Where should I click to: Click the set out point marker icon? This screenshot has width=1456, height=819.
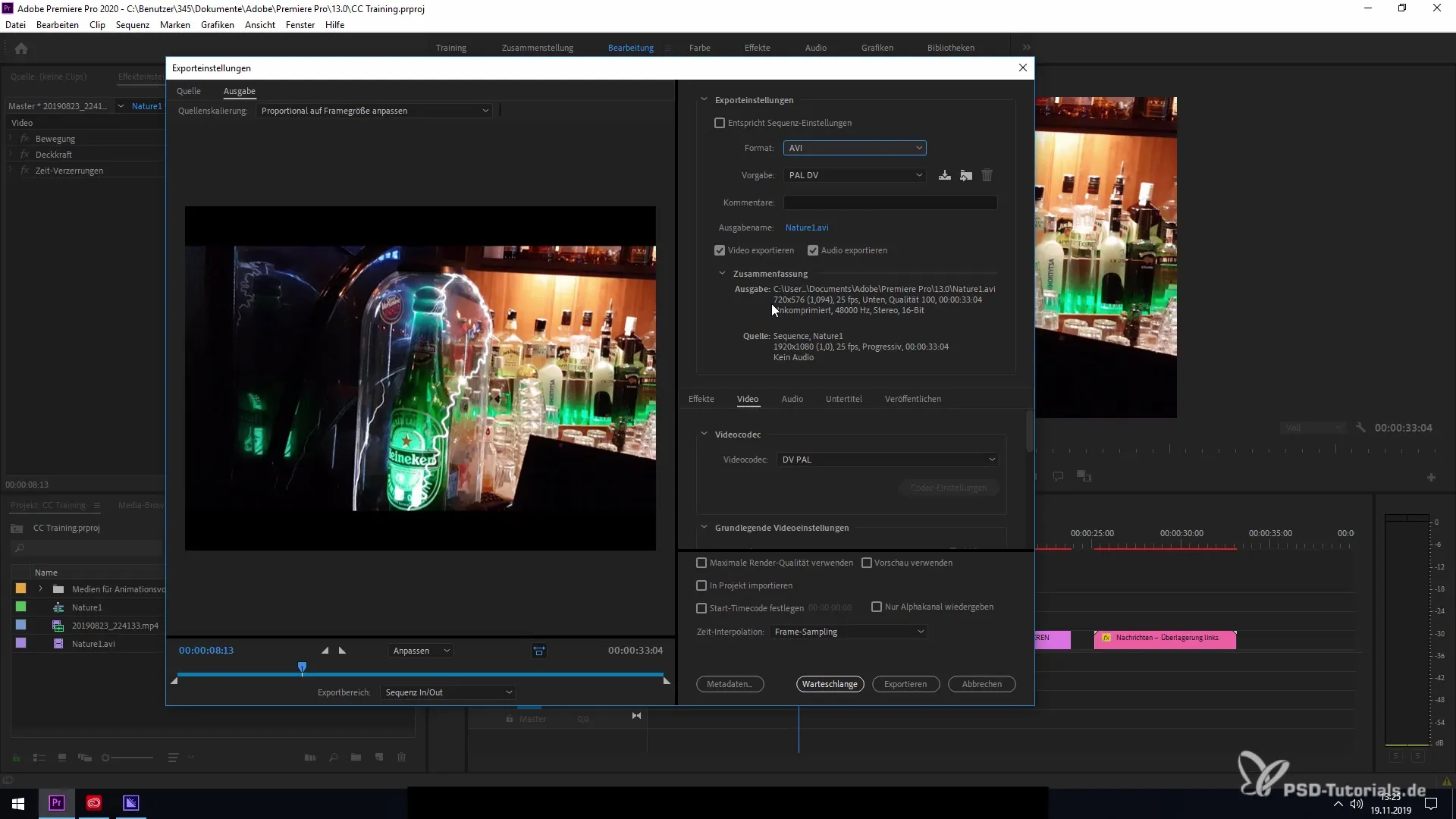[x=342, y=651]
